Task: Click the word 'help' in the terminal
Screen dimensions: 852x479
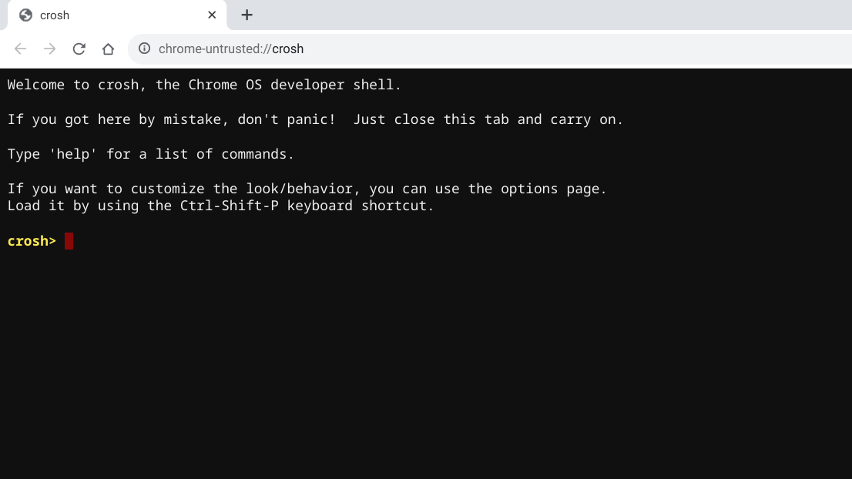Action: tap(73, 154)
